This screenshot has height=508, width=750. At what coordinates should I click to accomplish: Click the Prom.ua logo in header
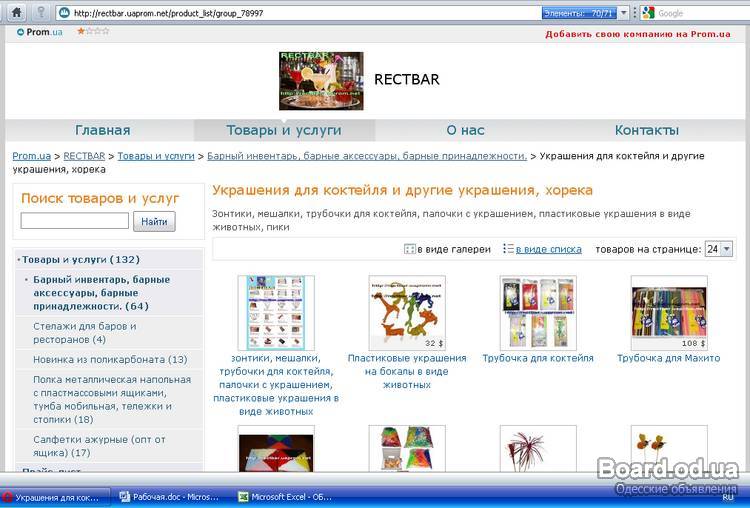coord(39,32)
